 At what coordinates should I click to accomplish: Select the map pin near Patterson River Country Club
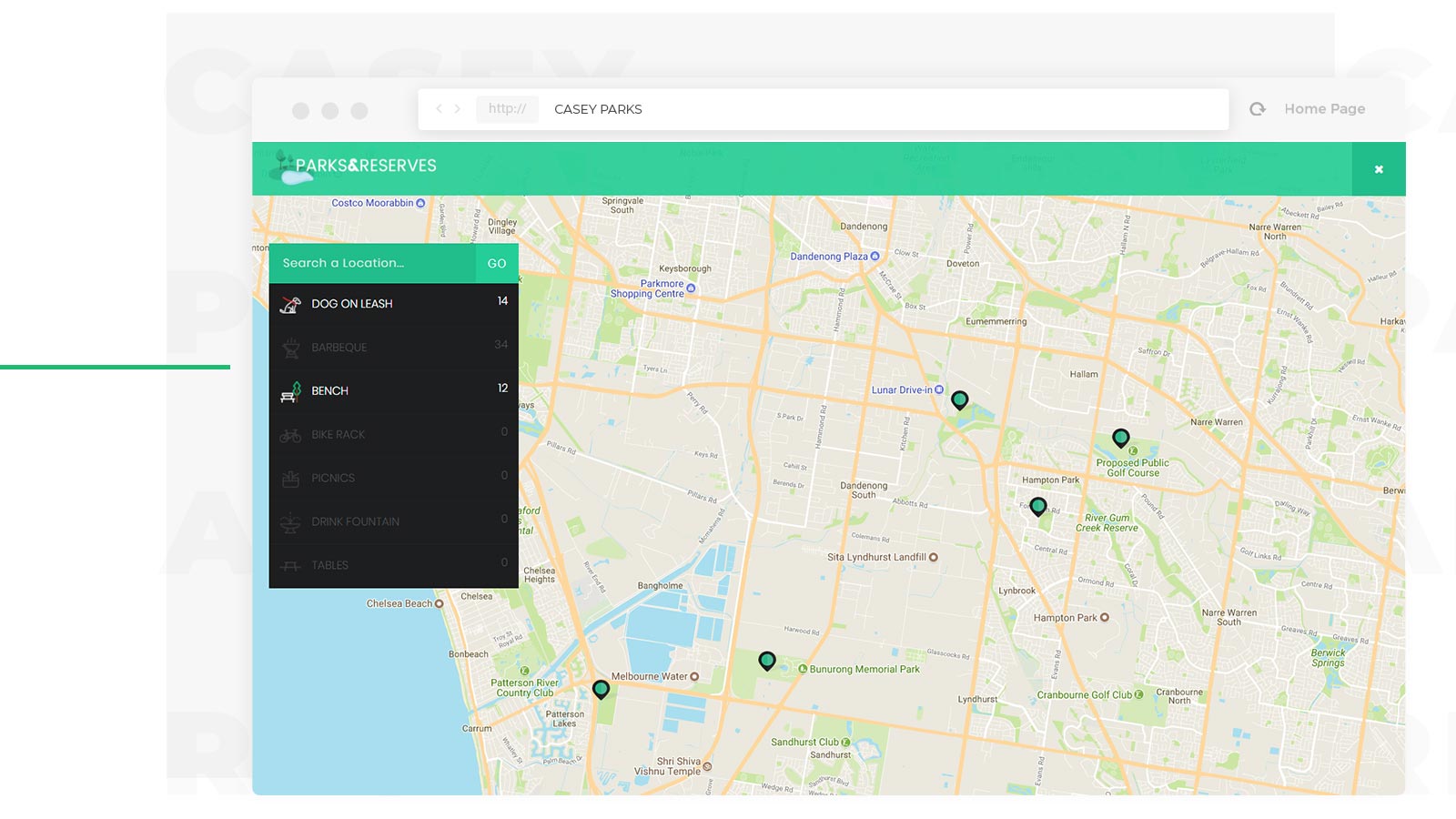tap(601, 690)
